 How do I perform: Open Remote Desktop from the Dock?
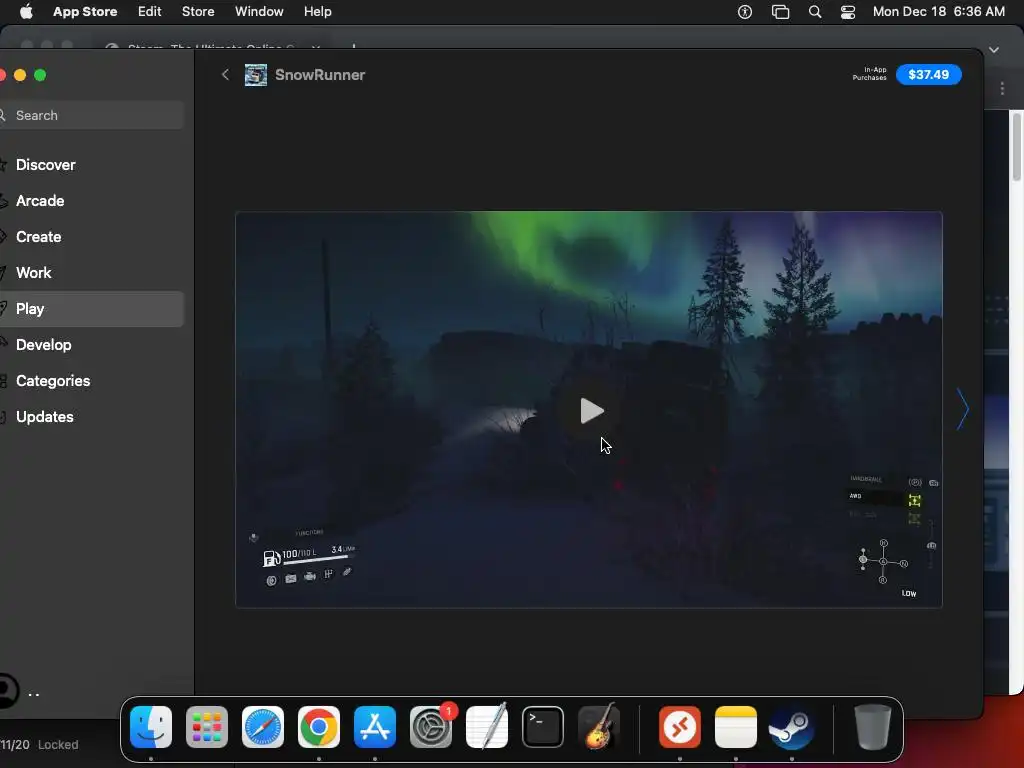(680, 727)
